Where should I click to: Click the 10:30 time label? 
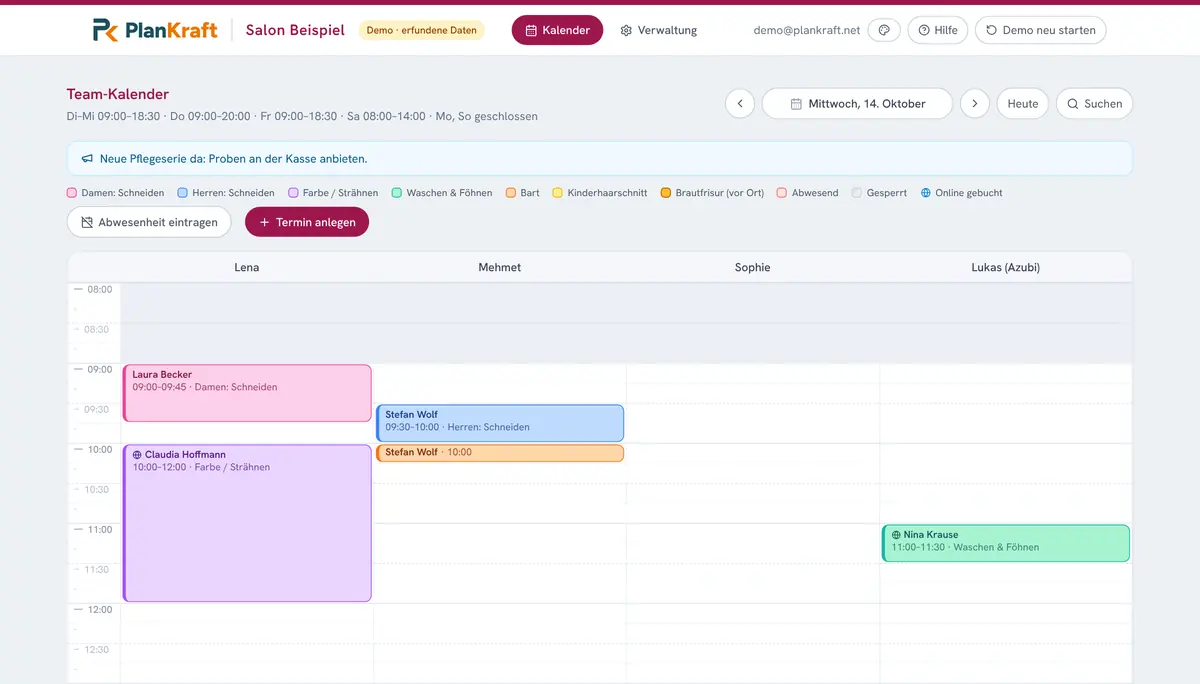click(97, 489)
